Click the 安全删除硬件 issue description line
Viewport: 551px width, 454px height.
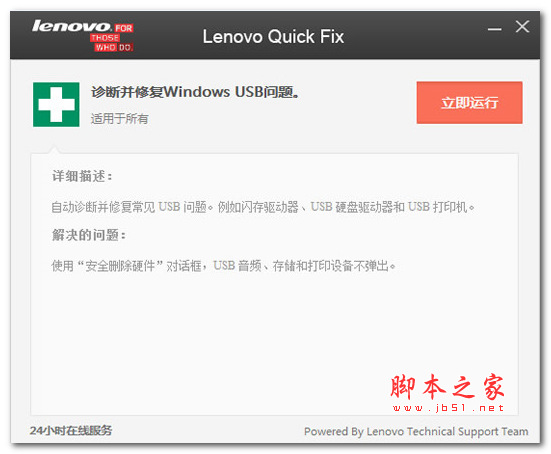tap(223, 266)
